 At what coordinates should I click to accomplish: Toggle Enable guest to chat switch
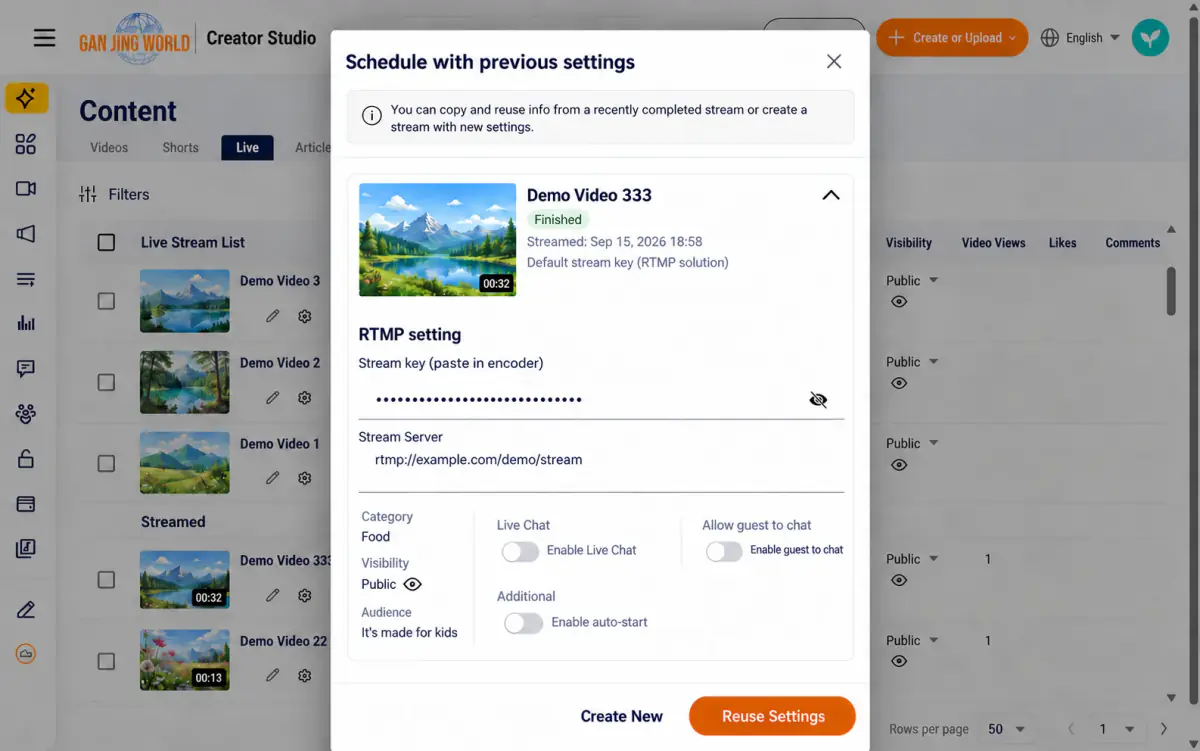point(724,551)
